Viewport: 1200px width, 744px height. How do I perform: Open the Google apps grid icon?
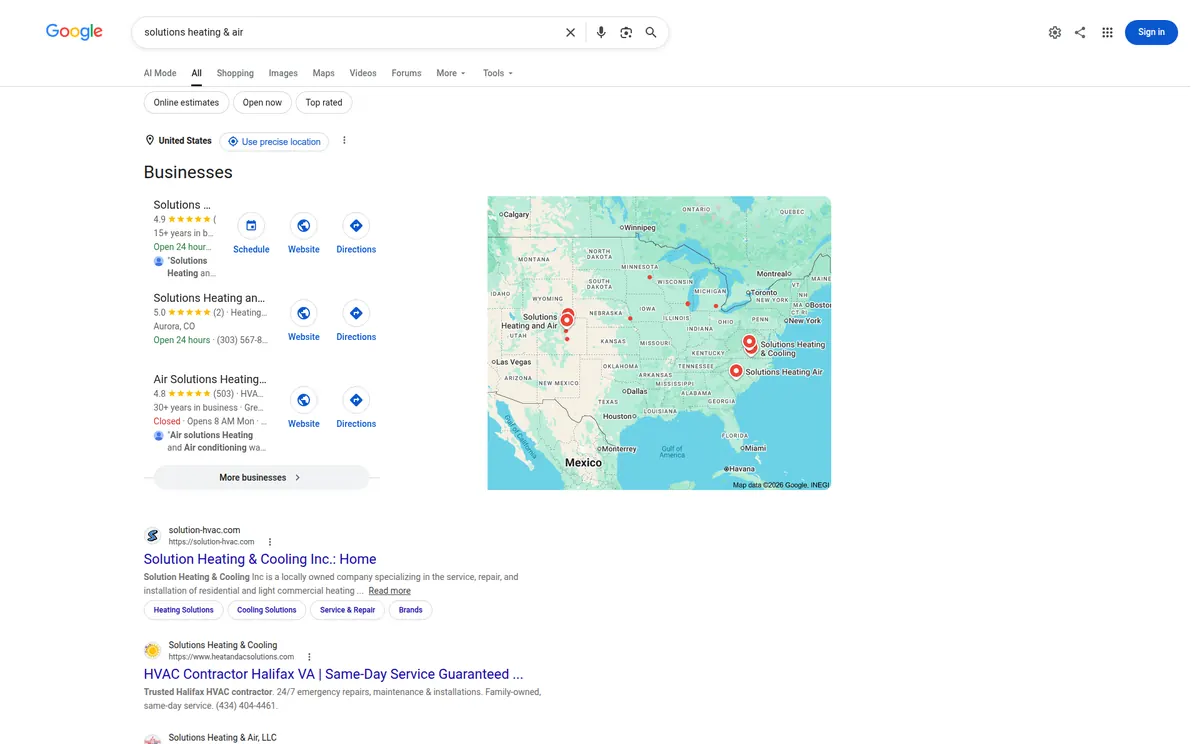1107,32
